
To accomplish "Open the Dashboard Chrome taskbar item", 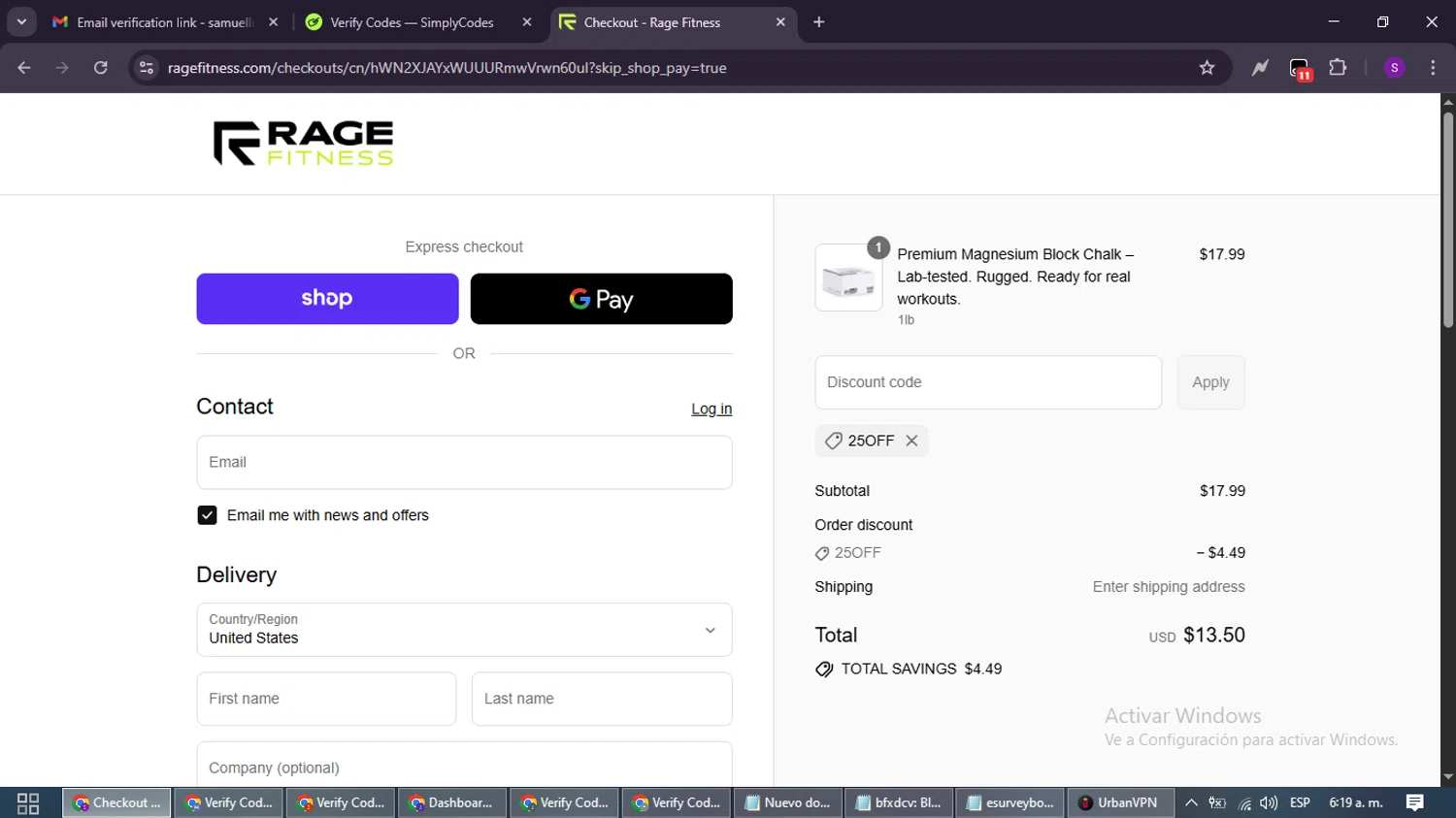I will [451, 803].
